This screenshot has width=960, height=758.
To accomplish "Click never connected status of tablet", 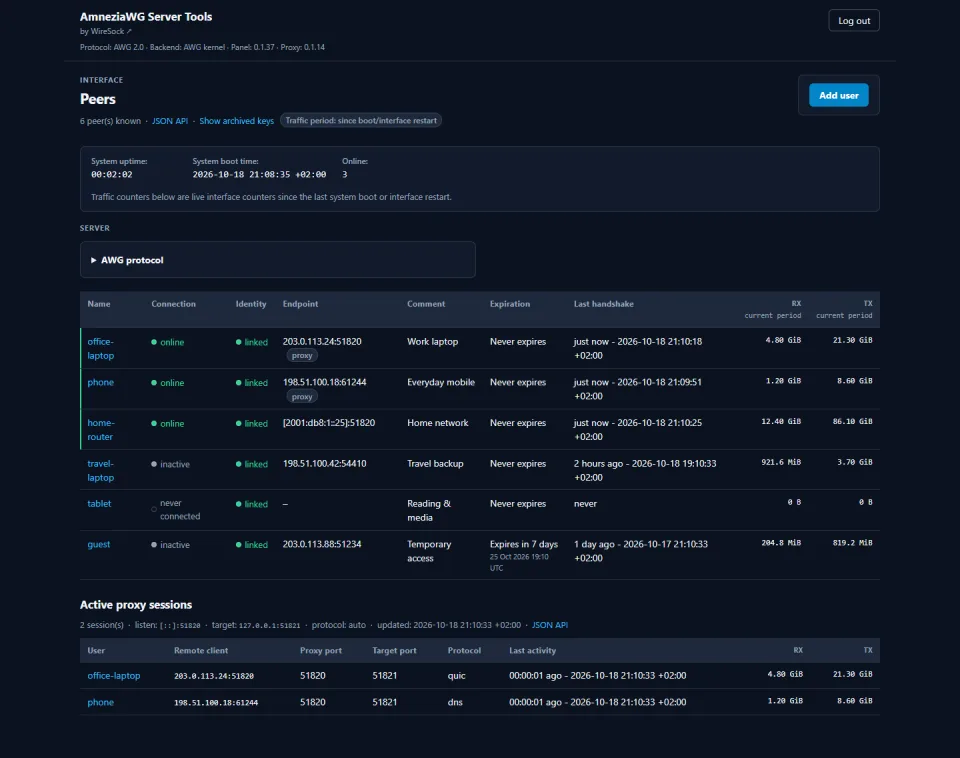I will [x=176, y=509].
